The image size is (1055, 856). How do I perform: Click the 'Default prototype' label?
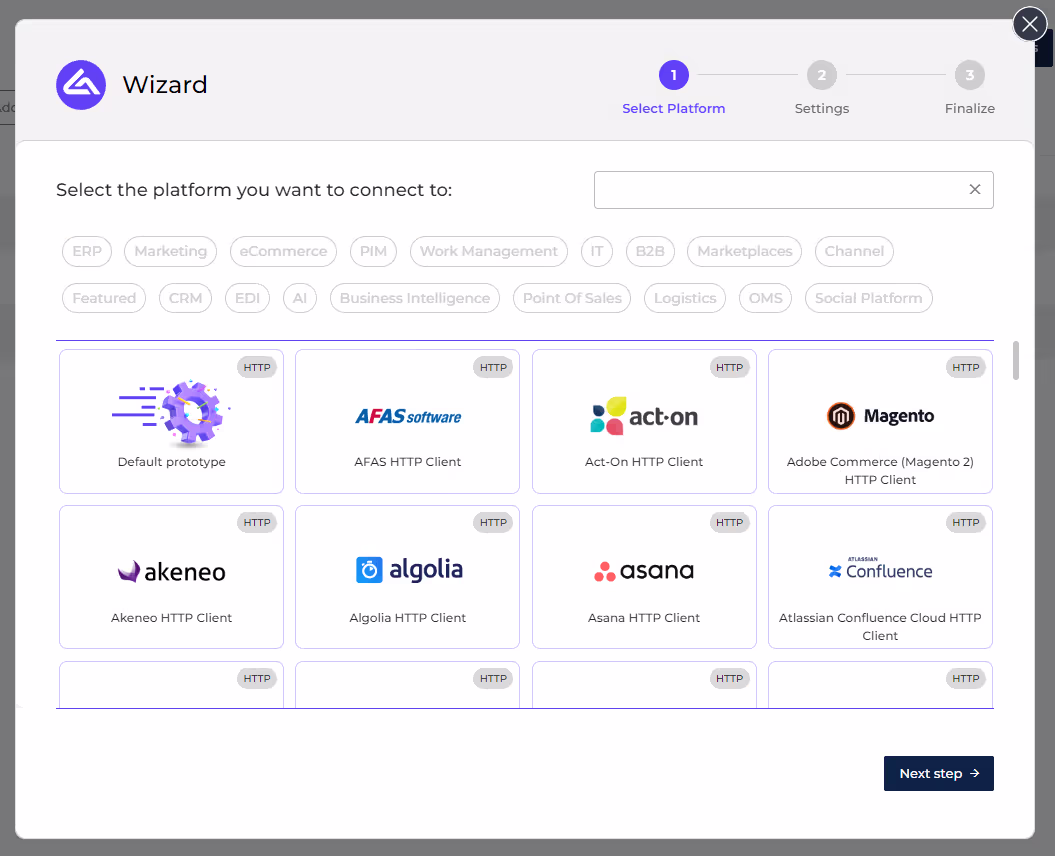pos(172,462)
